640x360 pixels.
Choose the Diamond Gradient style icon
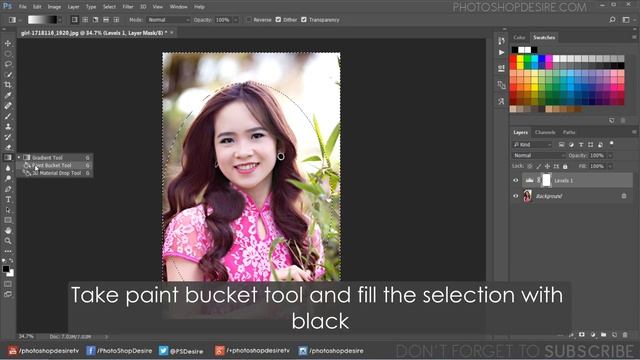(x=116, y=20)
